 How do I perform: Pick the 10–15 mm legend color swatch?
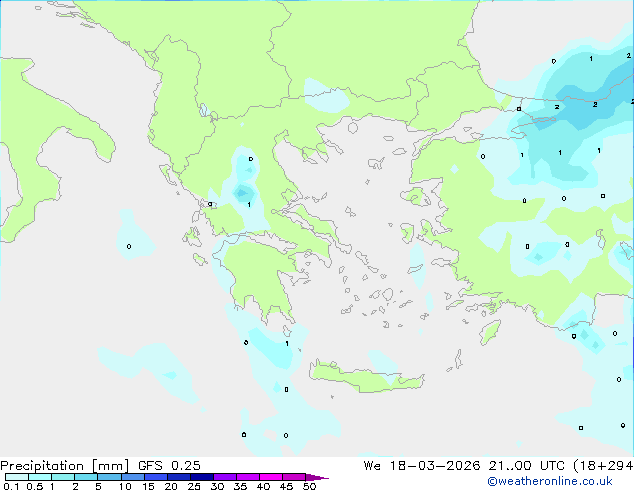coord(132,477)
